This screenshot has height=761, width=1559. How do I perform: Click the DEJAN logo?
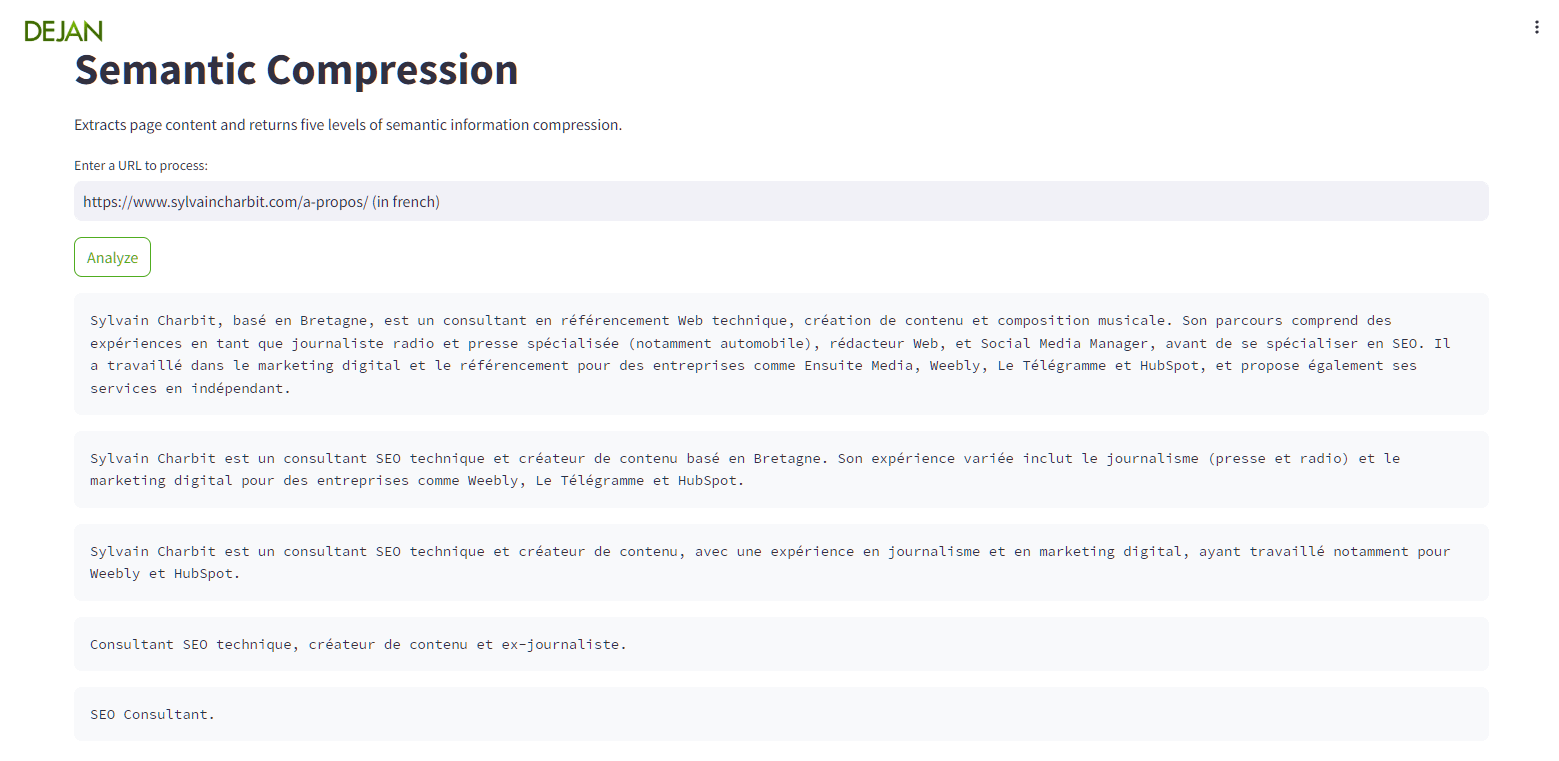point(63,31)
